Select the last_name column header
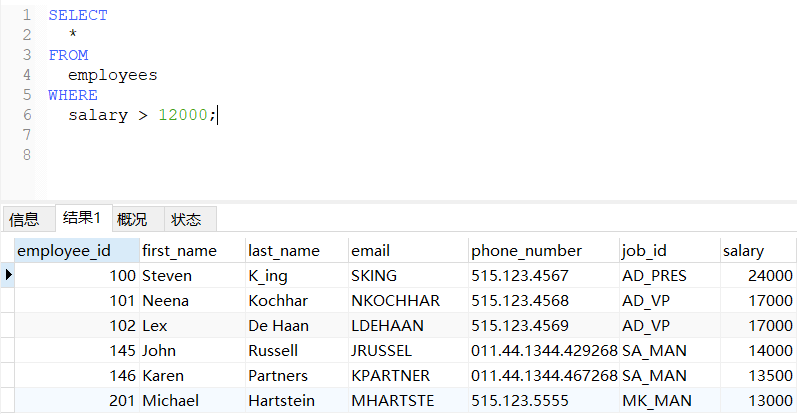The image size is (797, 414). 284,250
